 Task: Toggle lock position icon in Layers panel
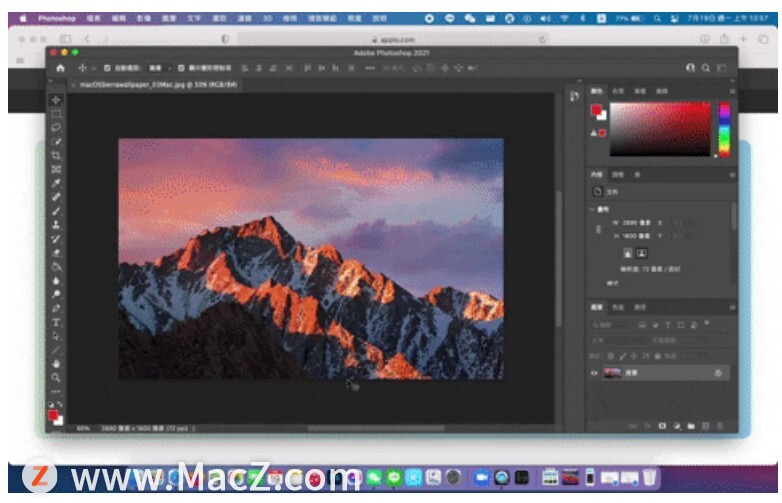tap(634, 356)
